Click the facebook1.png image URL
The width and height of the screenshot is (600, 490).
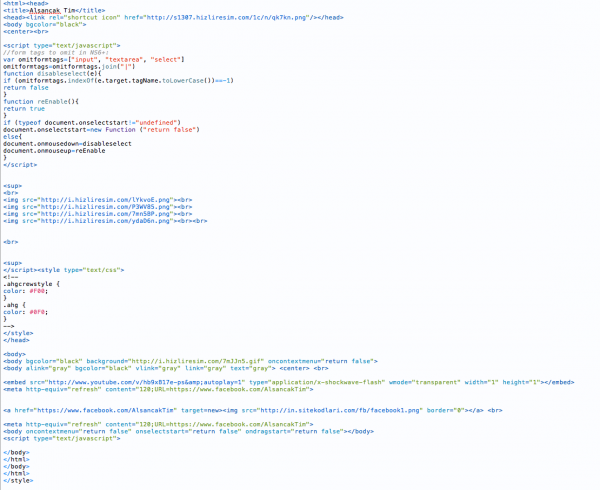click(341, 410)
